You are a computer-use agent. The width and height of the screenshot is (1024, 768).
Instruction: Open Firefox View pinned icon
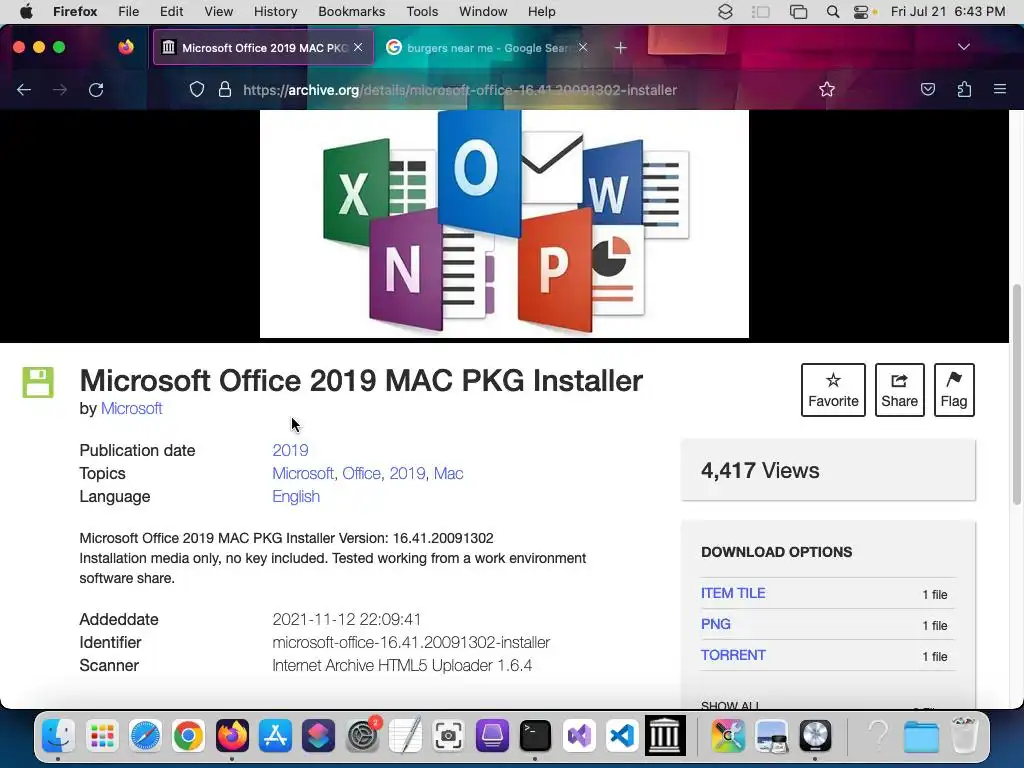pyautogui.click(x=126, y=47)
